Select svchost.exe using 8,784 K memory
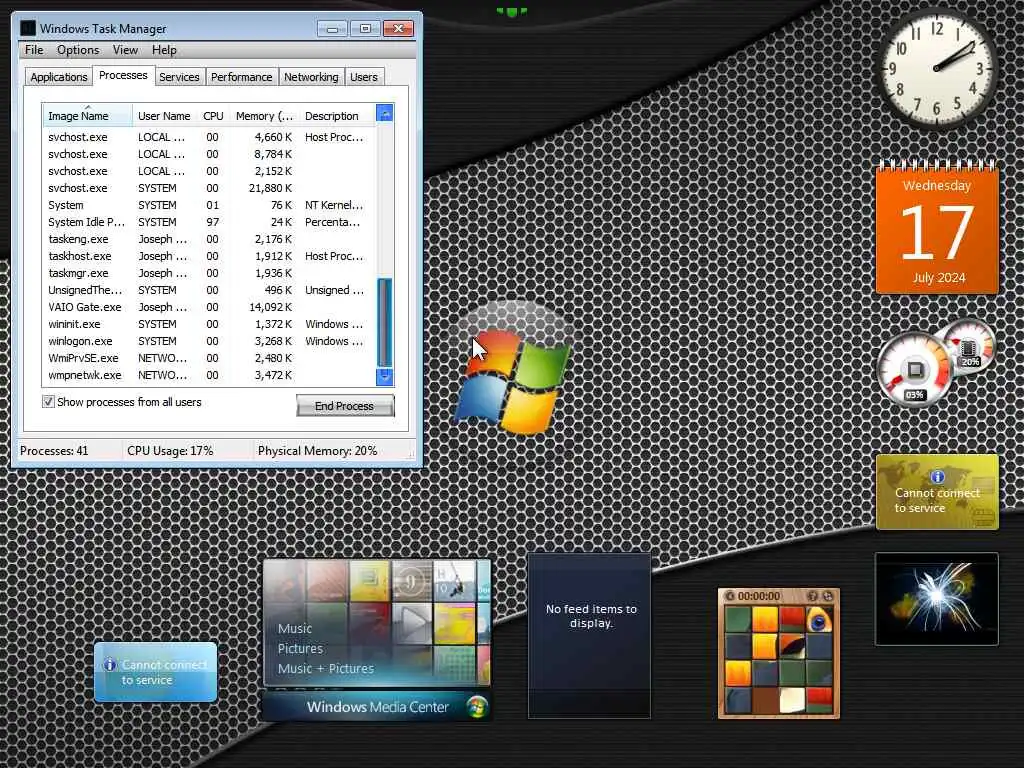Screen dimensions: 1024x768 [x=208, y=154]
